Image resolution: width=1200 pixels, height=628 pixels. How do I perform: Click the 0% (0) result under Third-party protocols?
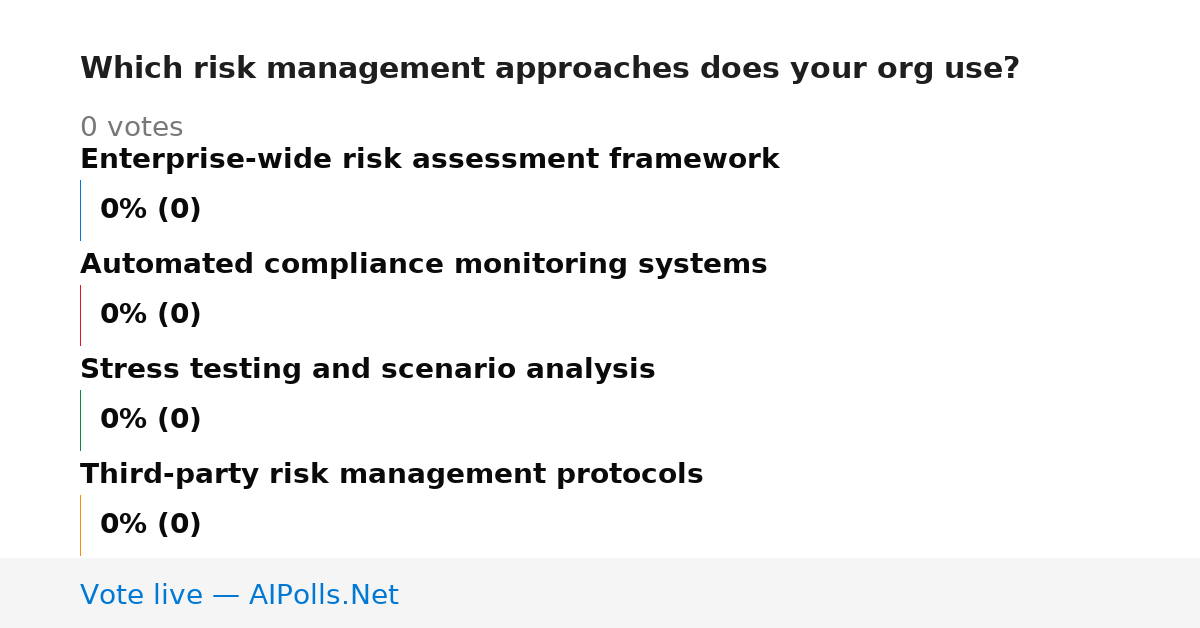(150, 525)
